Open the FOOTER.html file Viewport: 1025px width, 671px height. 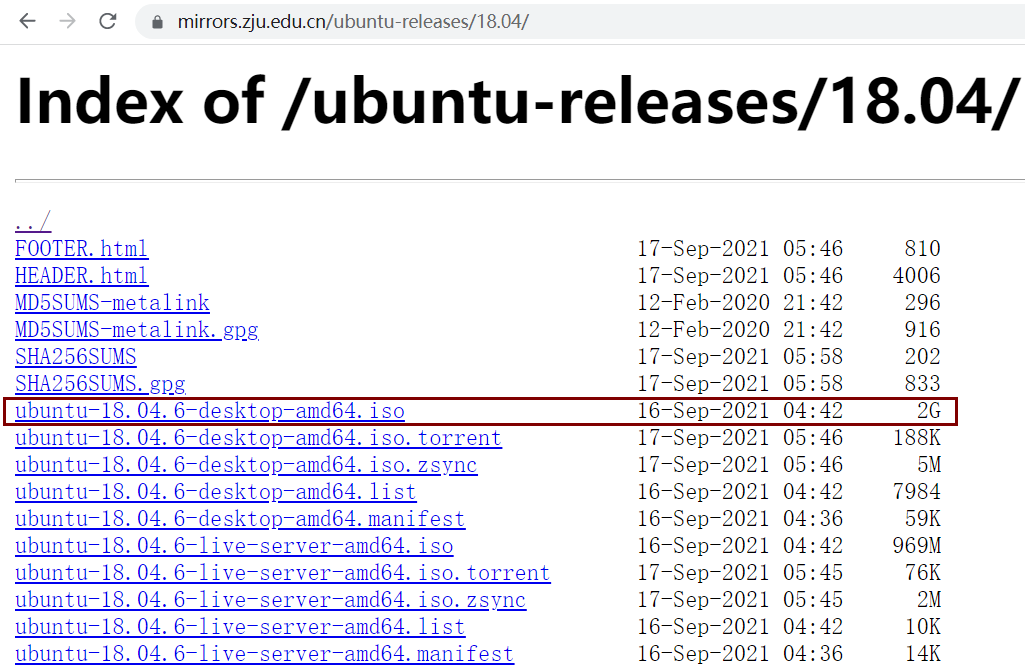tap(81, 248)
